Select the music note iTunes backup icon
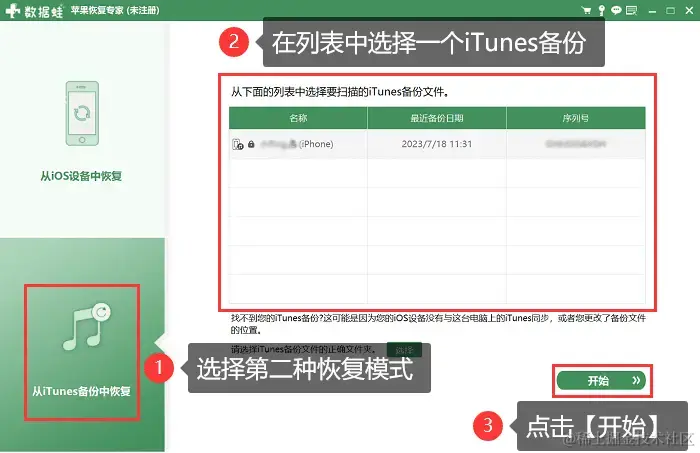700x453 pixels. click(86, 327)
